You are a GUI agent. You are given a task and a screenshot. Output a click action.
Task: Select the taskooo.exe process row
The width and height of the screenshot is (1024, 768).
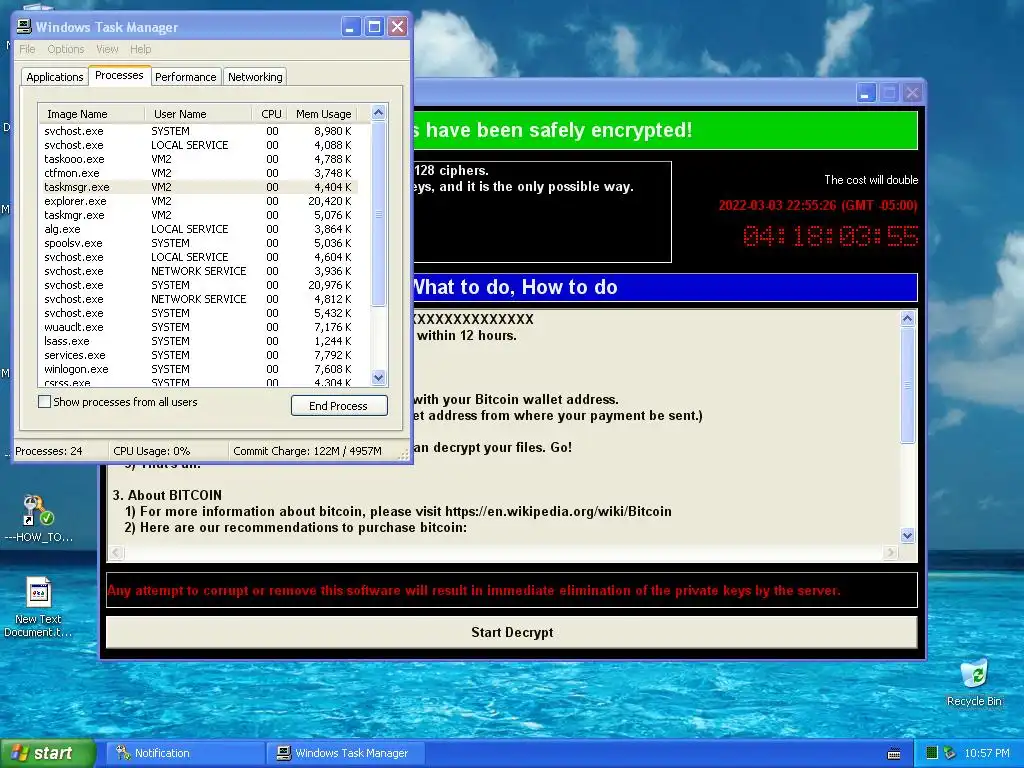point(199,159)
